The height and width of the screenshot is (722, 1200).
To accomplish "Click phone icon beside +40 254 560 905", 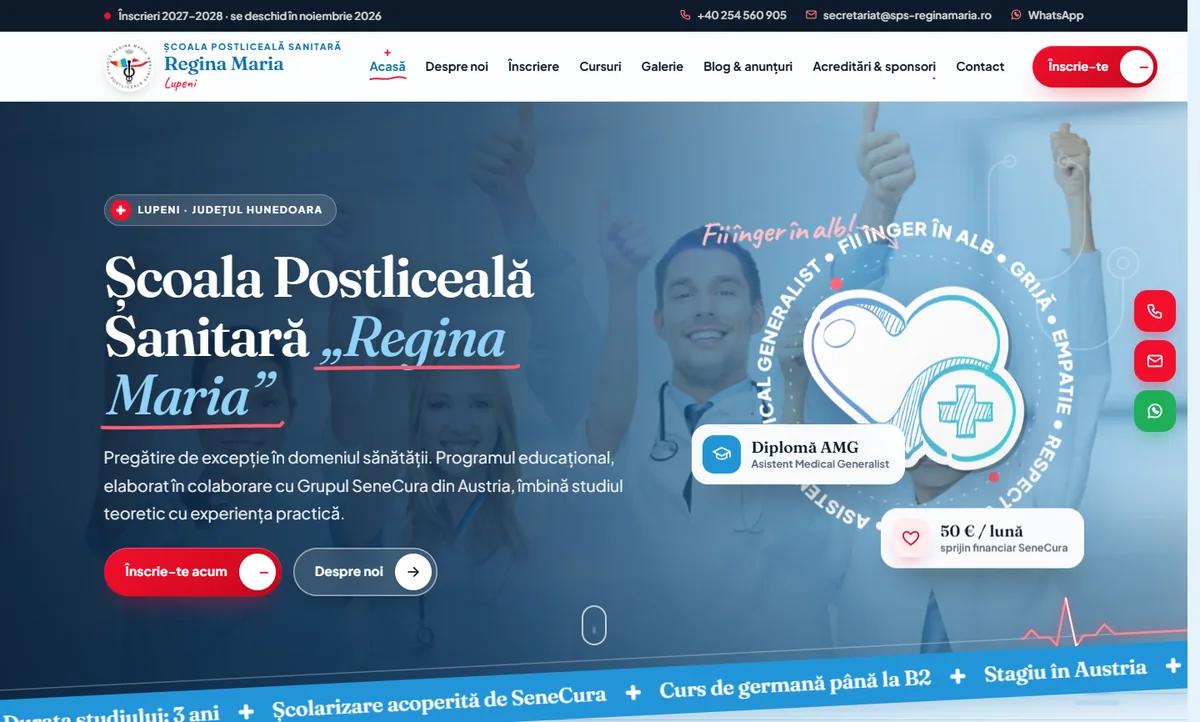I will (685, 16).
